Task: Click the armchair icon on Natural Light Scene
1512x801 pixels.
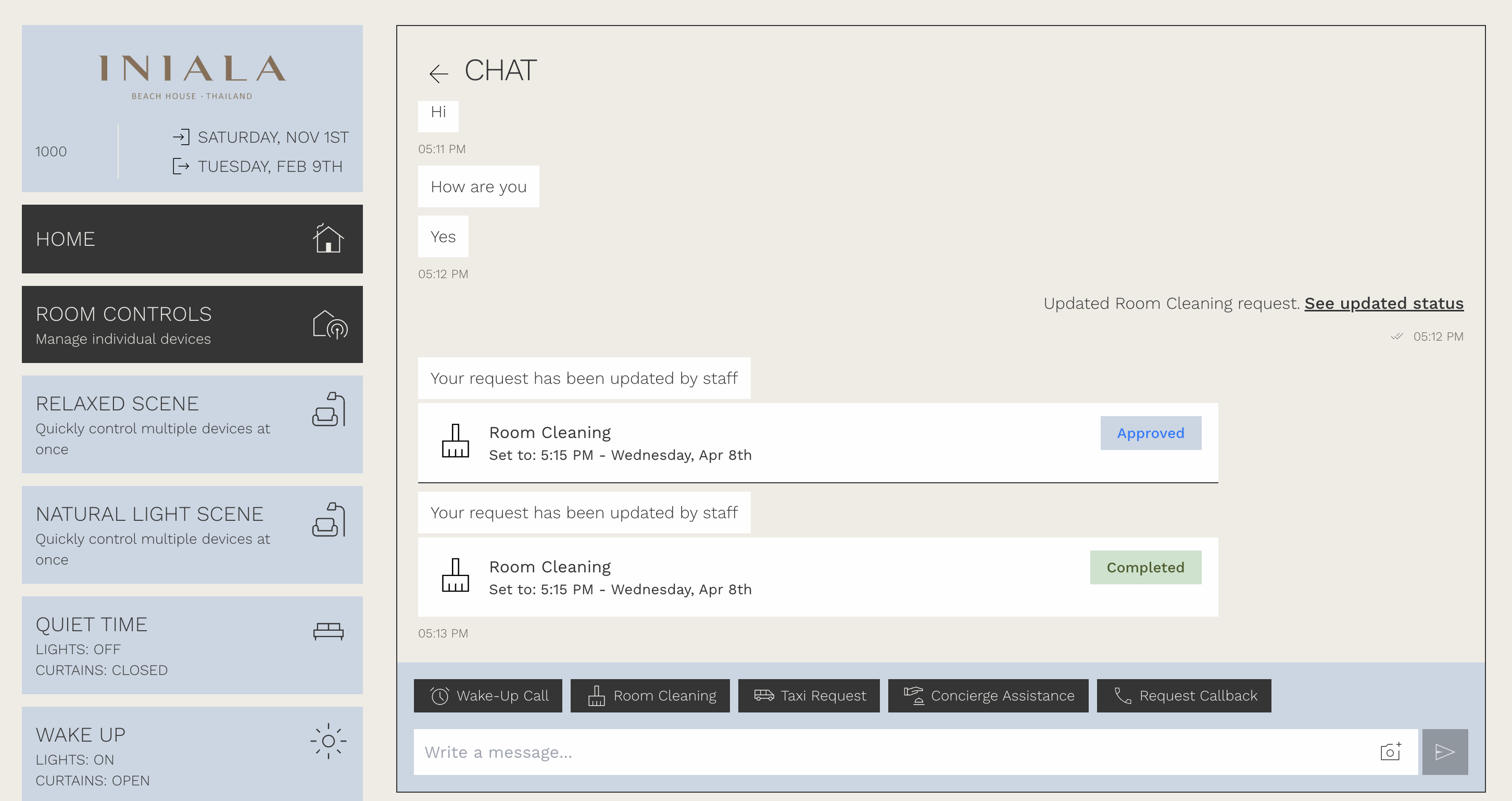Action: 329,520
